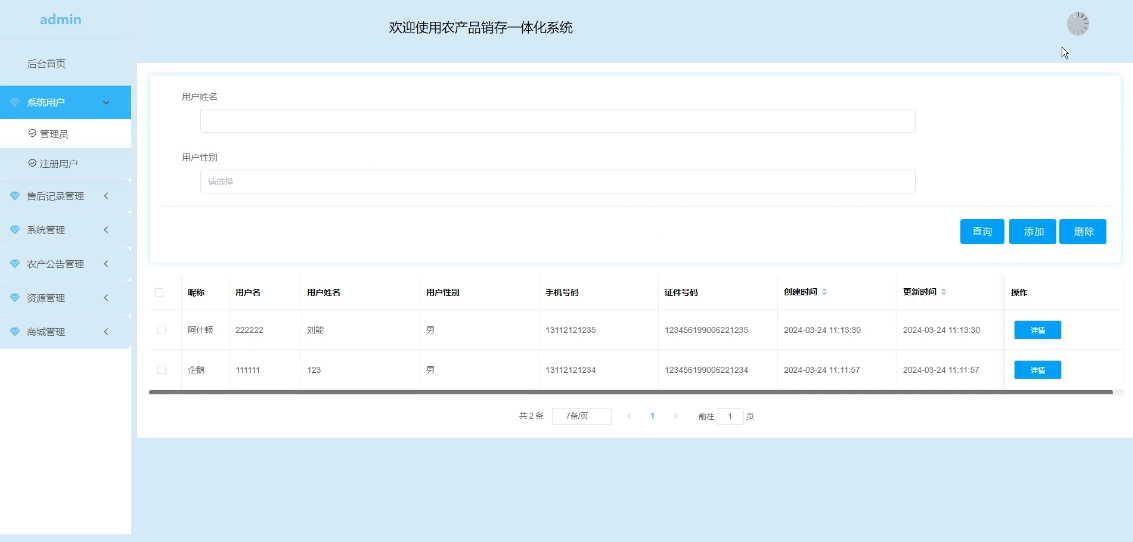
Task: Click the diamond icon beside 售后记录管理
Action: click(15, 196)
